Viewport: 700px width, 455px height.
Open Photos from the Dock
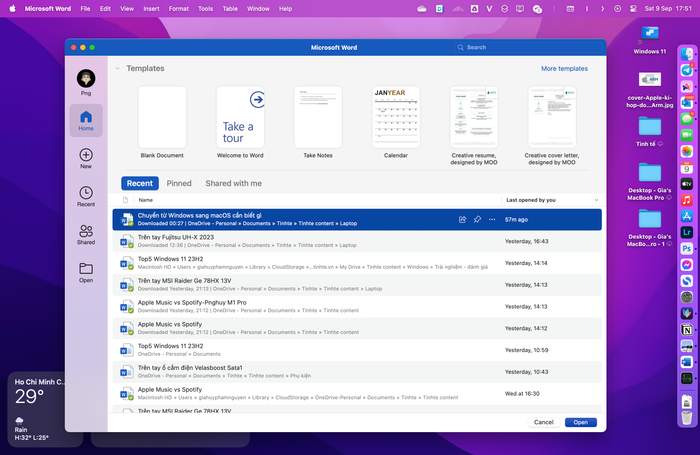(687, 151)
